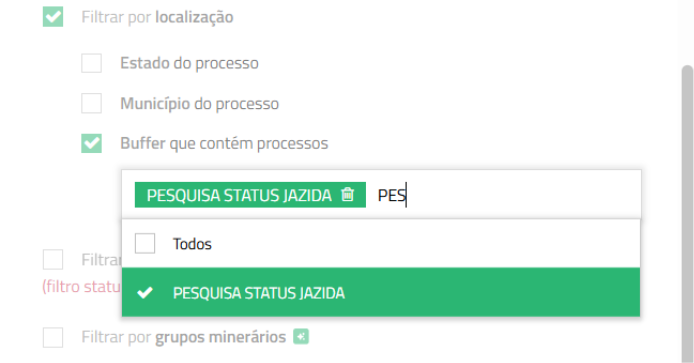The width and height of the screenshot is (694, 363).
Task: Click the Filtrar por localização label
Action: pyautogui.click(x=157, y=17)
